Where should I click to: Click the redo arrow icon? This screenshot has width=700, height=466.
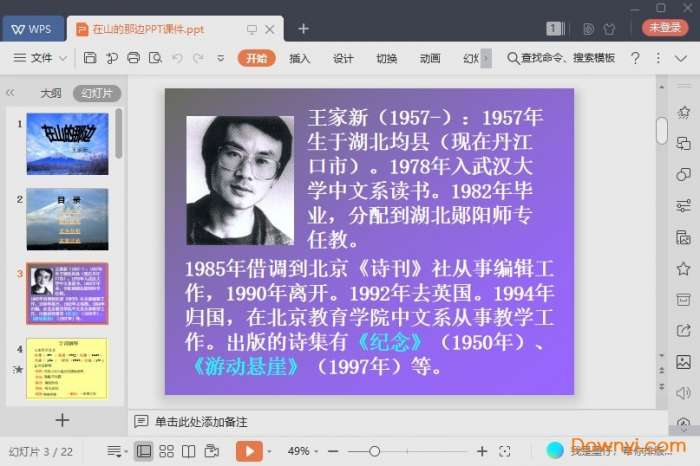point(199,58)
